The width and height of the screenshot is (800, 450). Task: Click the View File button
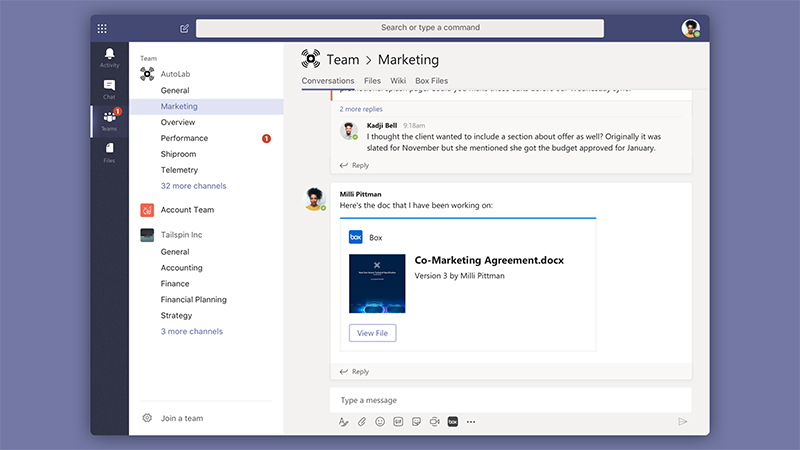(x=372, y=333)
